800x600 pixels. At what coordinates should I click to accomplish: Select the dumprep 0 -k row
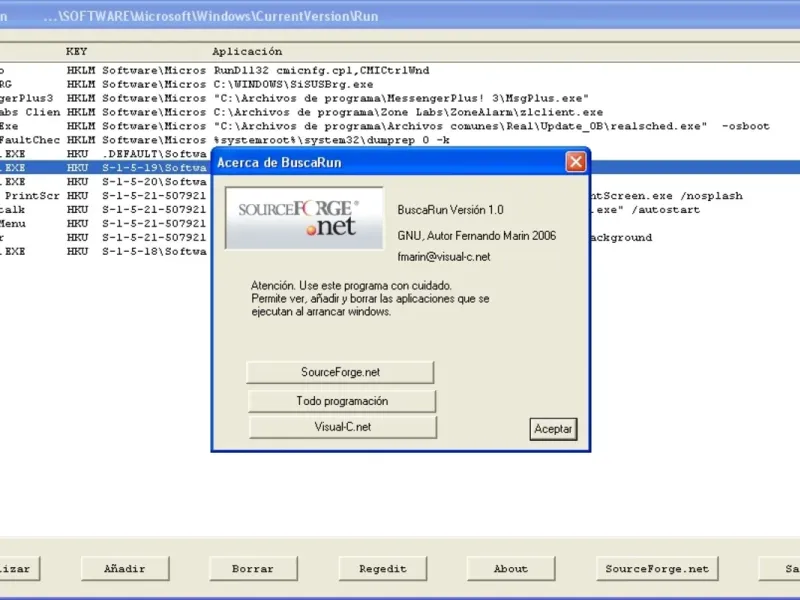tap(400, 140)
